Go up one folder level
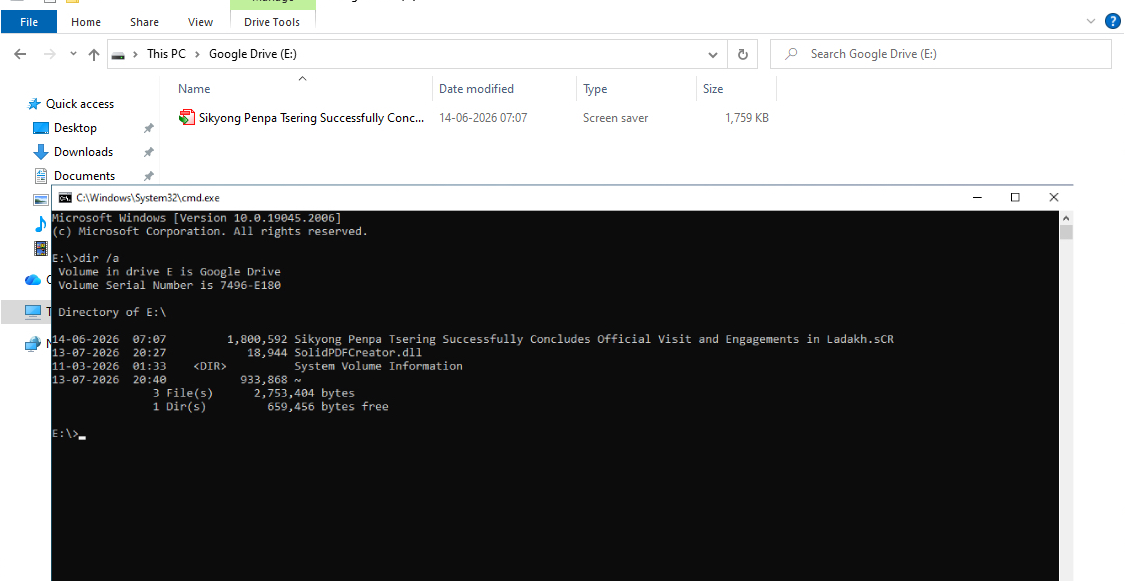The width and height of the screenshot is (1125, 581). pos(93,54)
